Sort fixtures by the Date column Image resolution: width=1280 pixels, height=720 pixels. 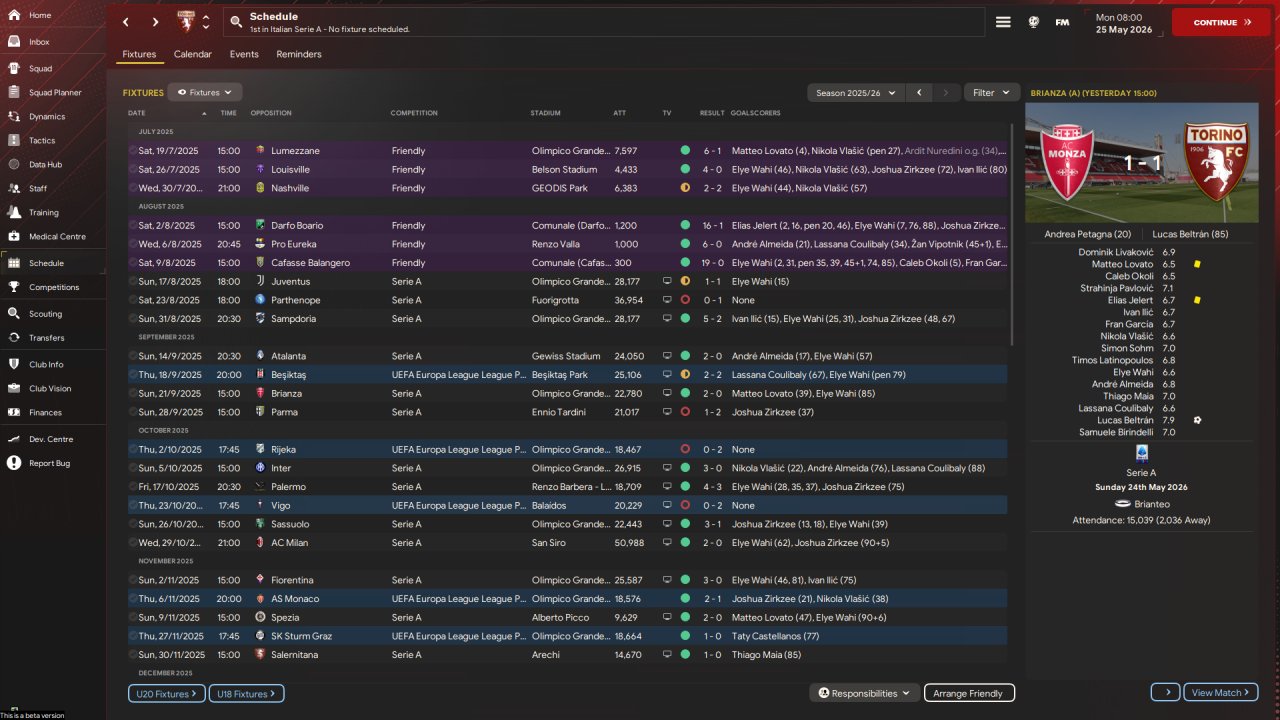point(137,113)
